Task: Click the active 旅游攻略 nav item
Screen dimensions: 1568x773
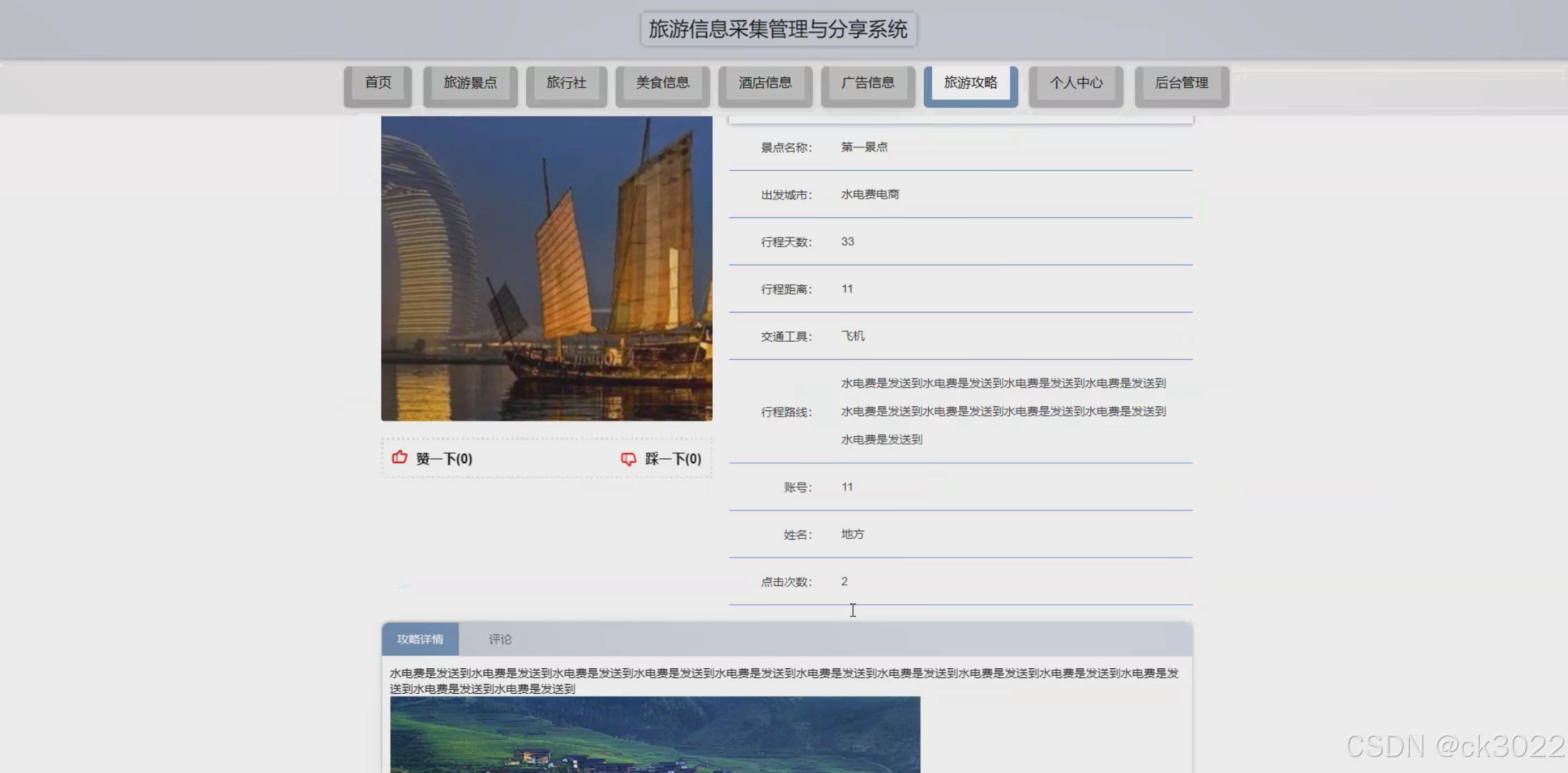Action: point(970,83)
